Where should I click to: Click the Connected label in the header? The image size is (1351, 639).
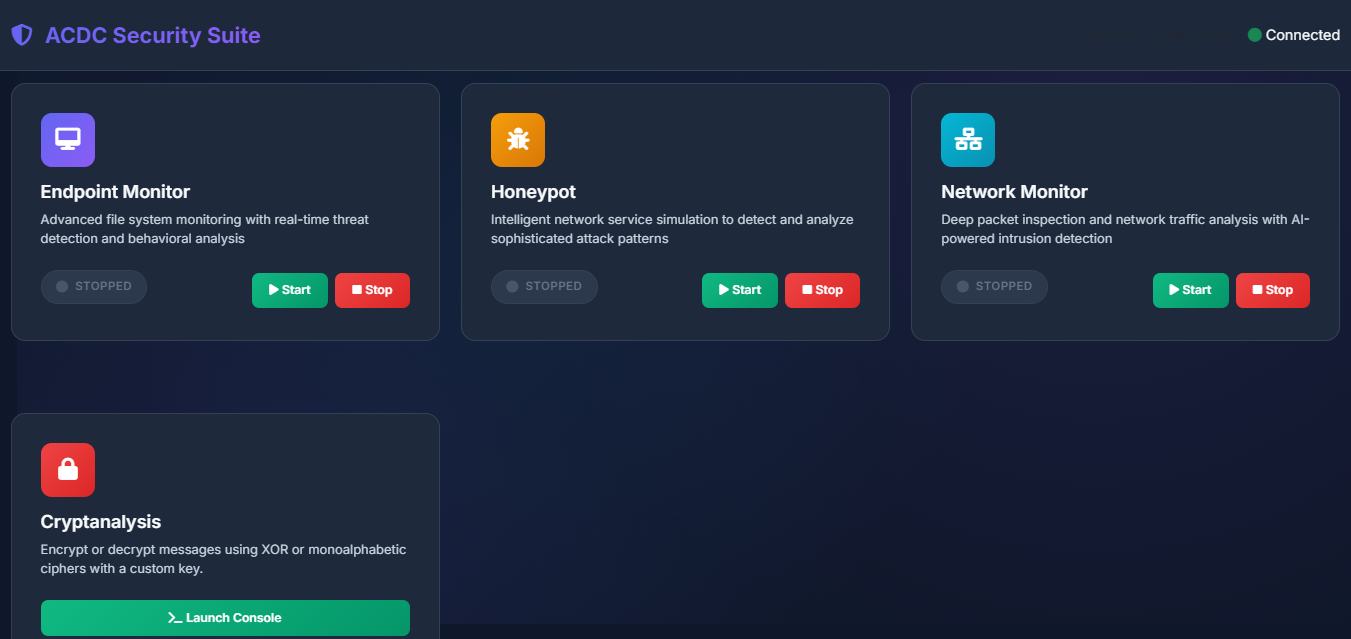1304,34
